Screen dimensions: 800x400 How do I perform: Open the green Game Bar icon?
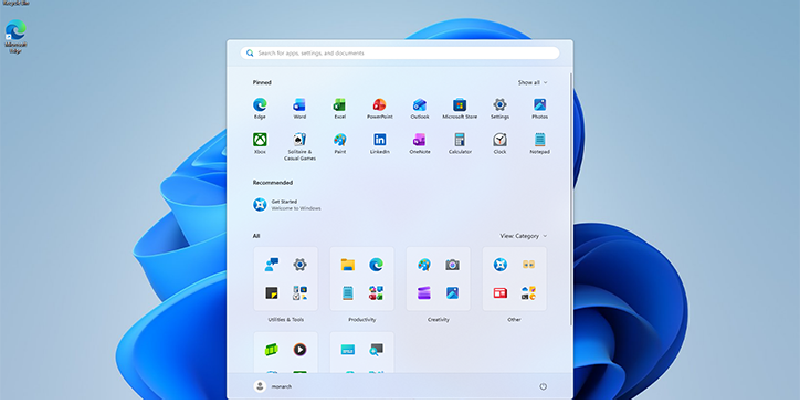(271, 349)
